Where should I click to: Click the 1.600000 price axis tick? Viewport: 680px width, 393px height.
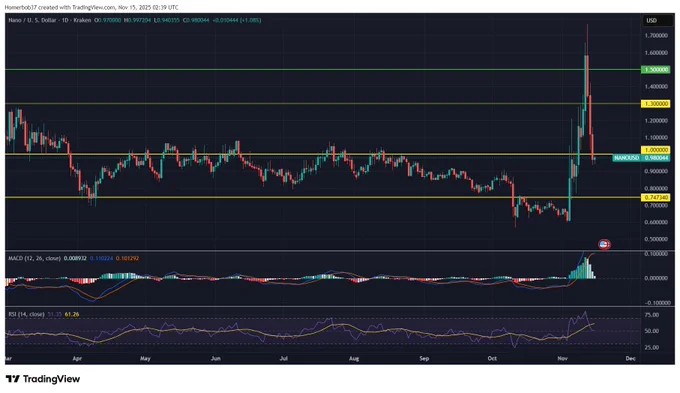[x=656, y=53]
